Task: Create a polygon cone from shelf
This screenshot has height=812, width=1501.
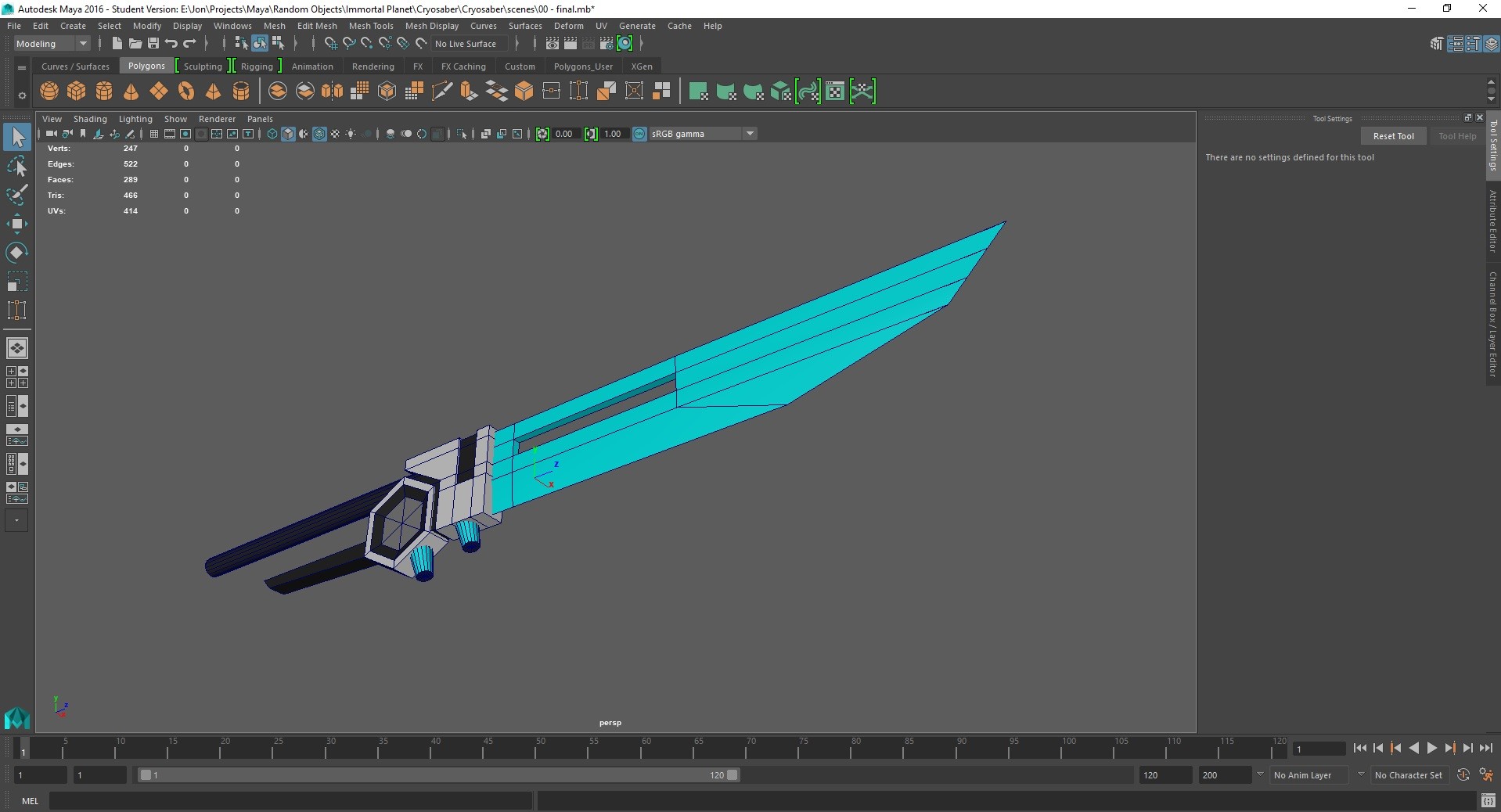Action: 131,92
